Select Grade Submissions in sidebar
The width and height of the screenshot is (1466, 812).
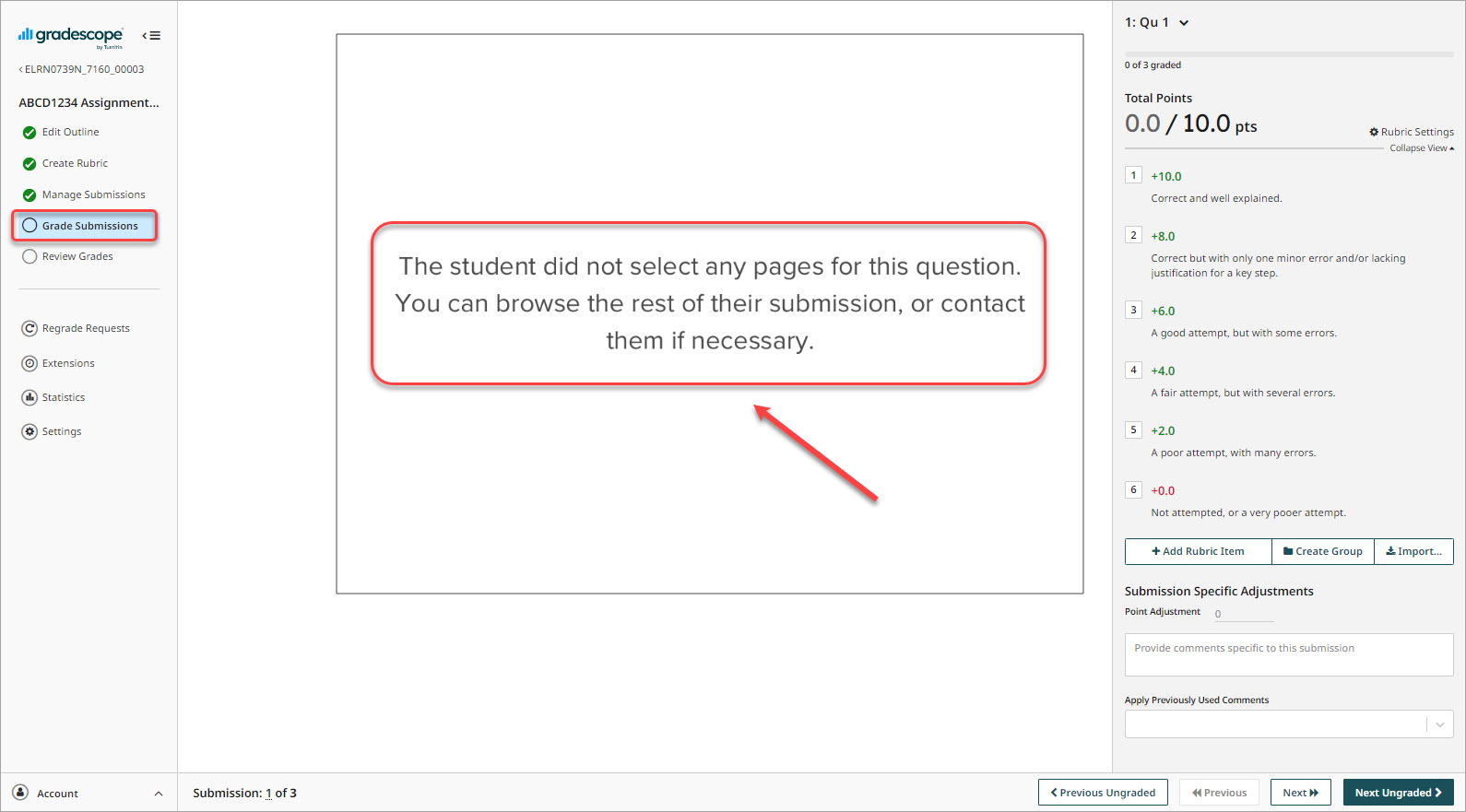(85, 226)
